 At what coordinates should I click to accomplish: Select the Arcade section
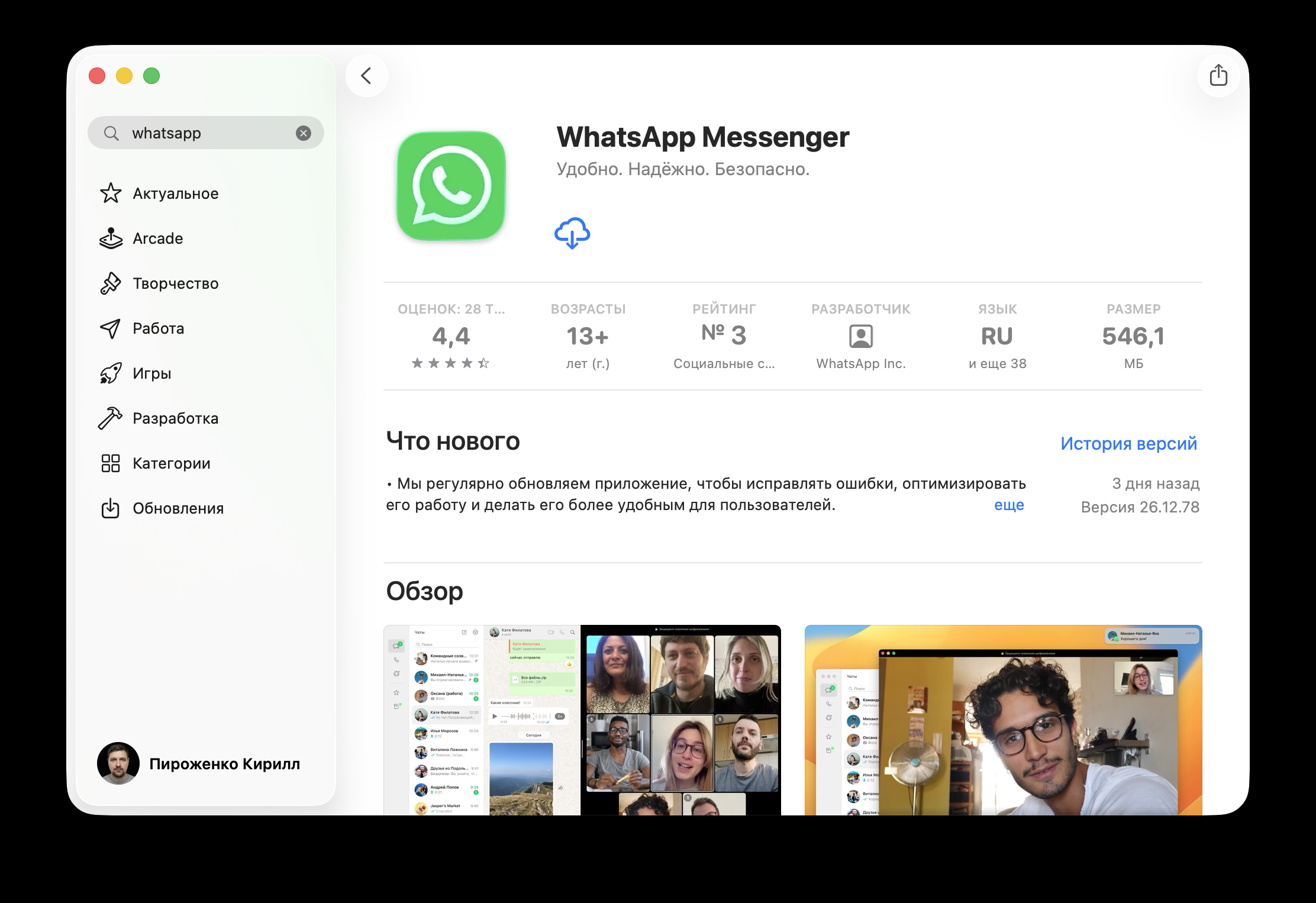pos(157,238)
